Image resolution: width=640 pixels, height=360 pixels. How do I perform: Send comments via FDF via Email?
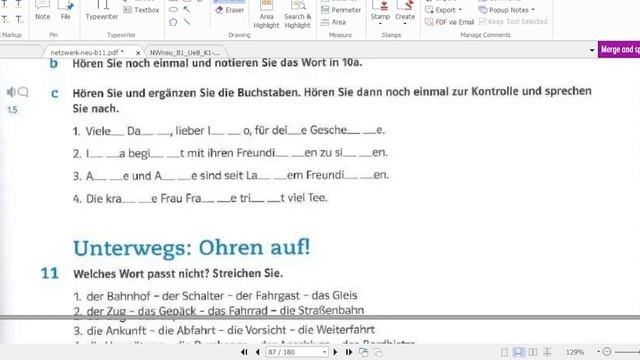pos(449,22)
